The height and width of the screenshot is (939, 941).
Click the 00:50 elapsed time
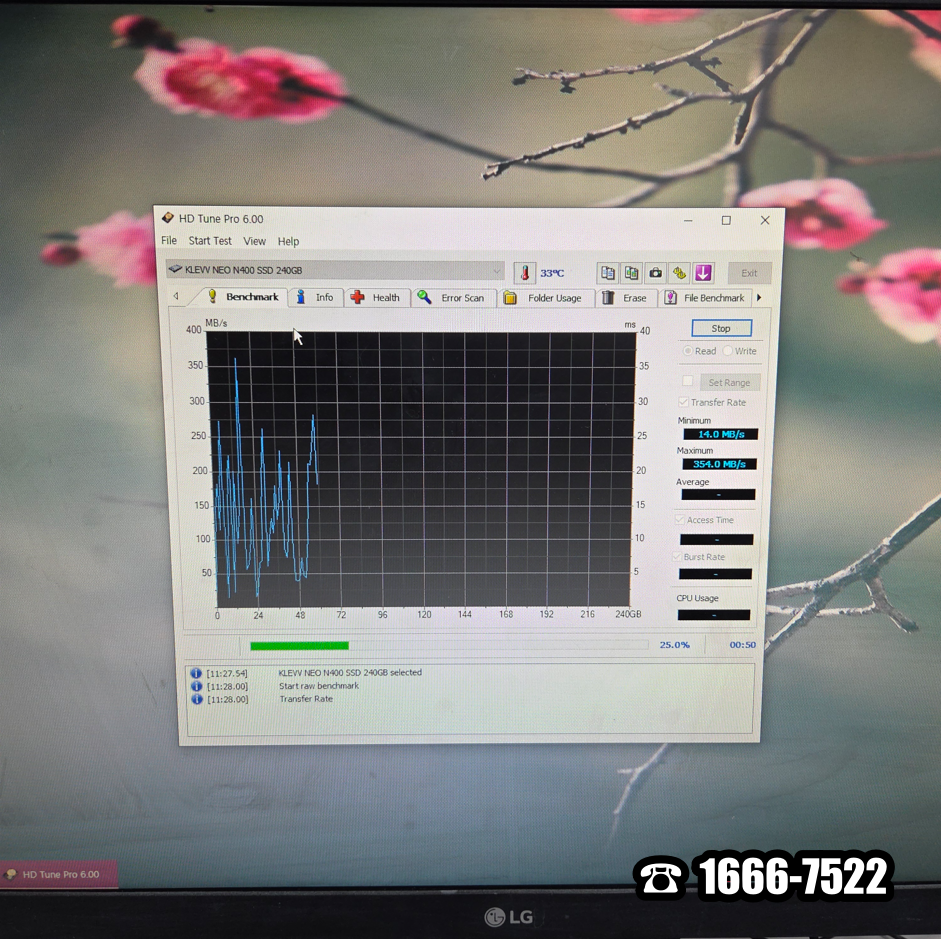click(x=742, y=645)
